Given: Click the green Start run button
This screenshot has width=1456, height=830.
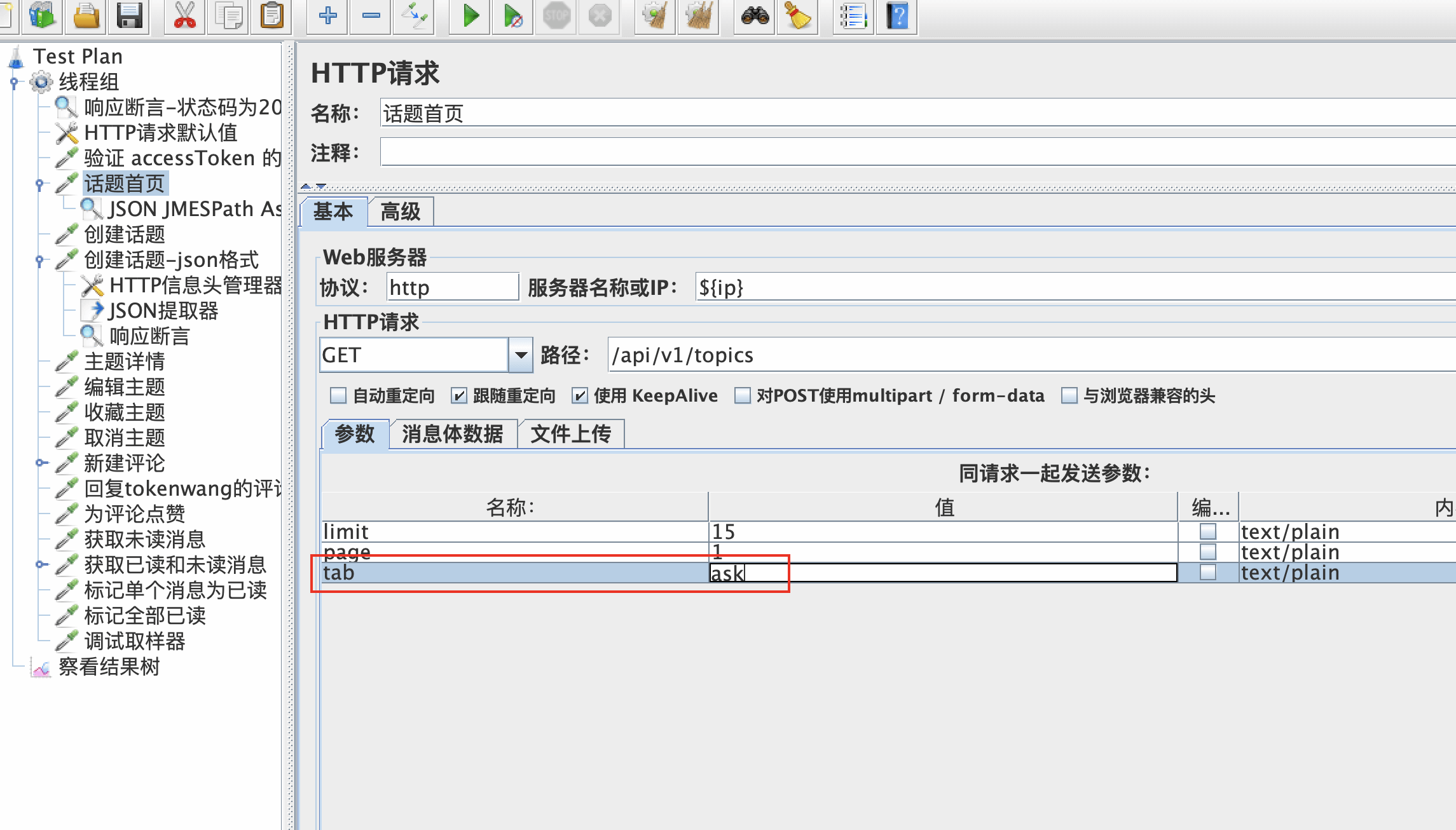Looking at the screenshot, I should click(x=470, y=16).
